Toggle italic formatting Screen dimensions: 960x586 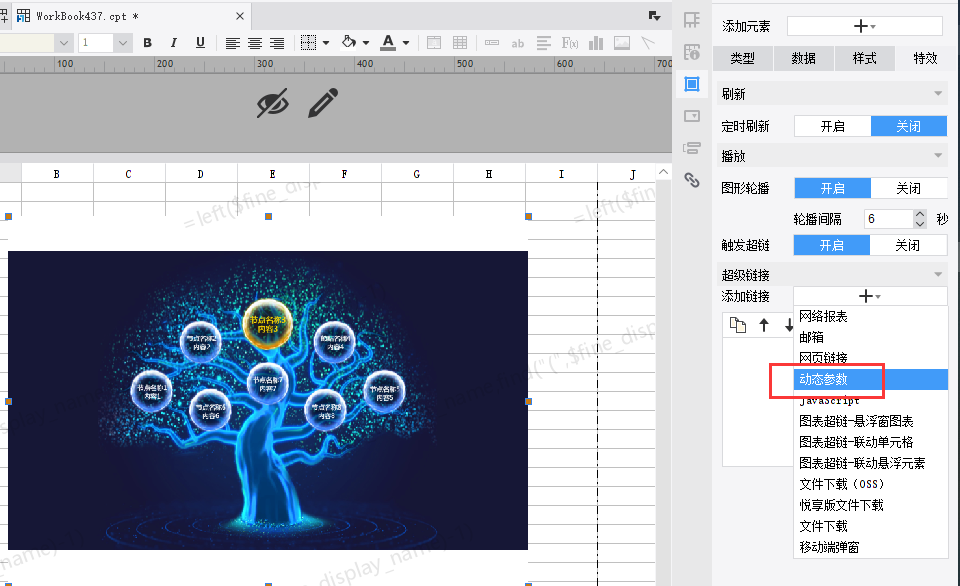click(174, 43)
